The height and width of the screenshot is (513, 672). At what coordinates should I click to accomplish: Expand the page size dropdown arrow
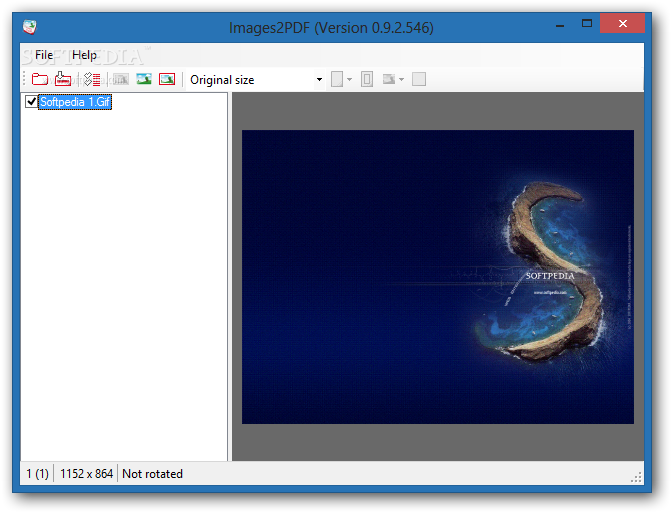click(349, 79)
